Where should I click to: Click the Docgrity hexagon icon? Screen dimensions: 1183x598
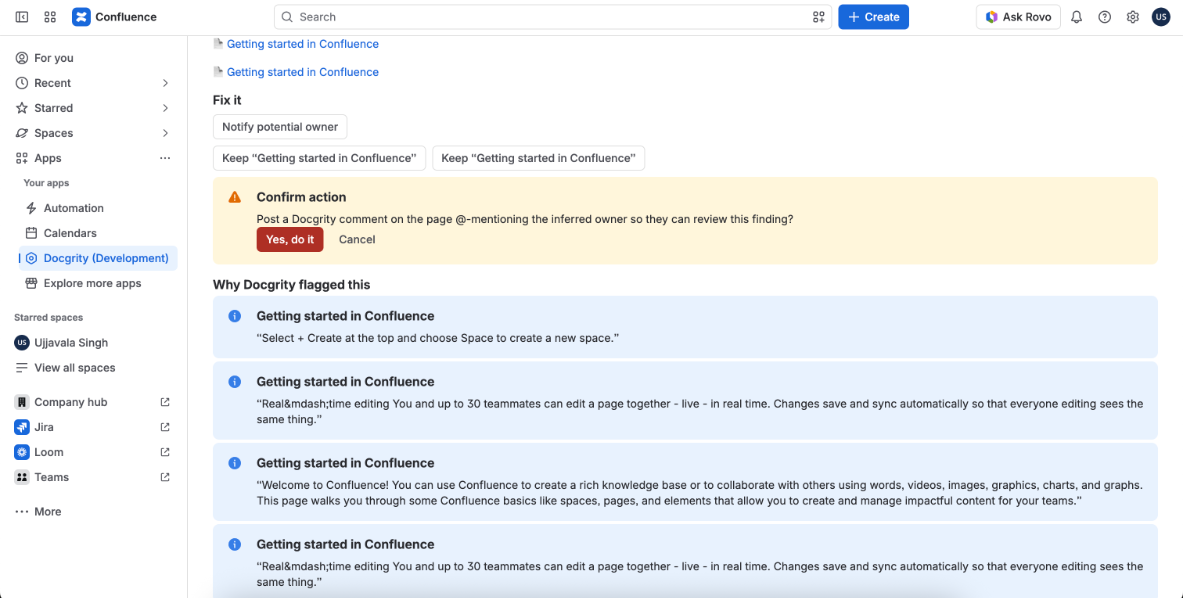31,258
